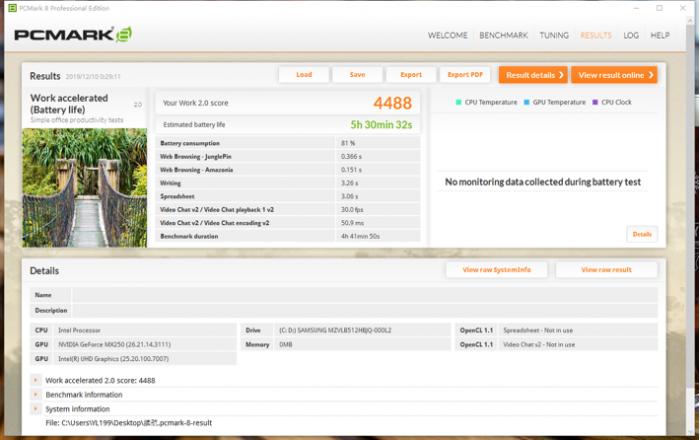Click the Battery consumption row
700x440 pixels.
(x=288, y=143)
